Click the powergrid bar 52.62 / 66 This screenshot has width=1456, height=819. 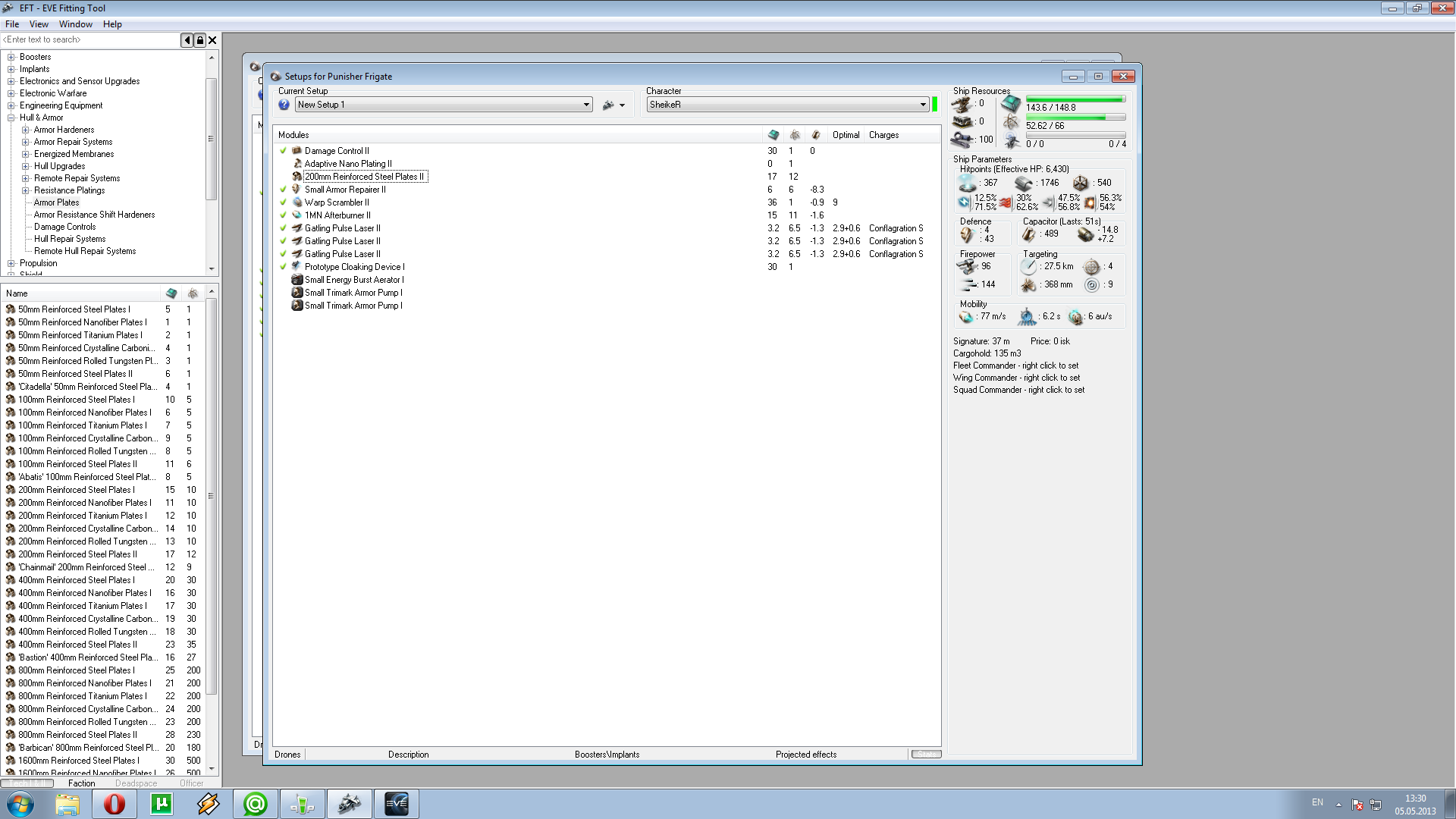(1075, 118)
